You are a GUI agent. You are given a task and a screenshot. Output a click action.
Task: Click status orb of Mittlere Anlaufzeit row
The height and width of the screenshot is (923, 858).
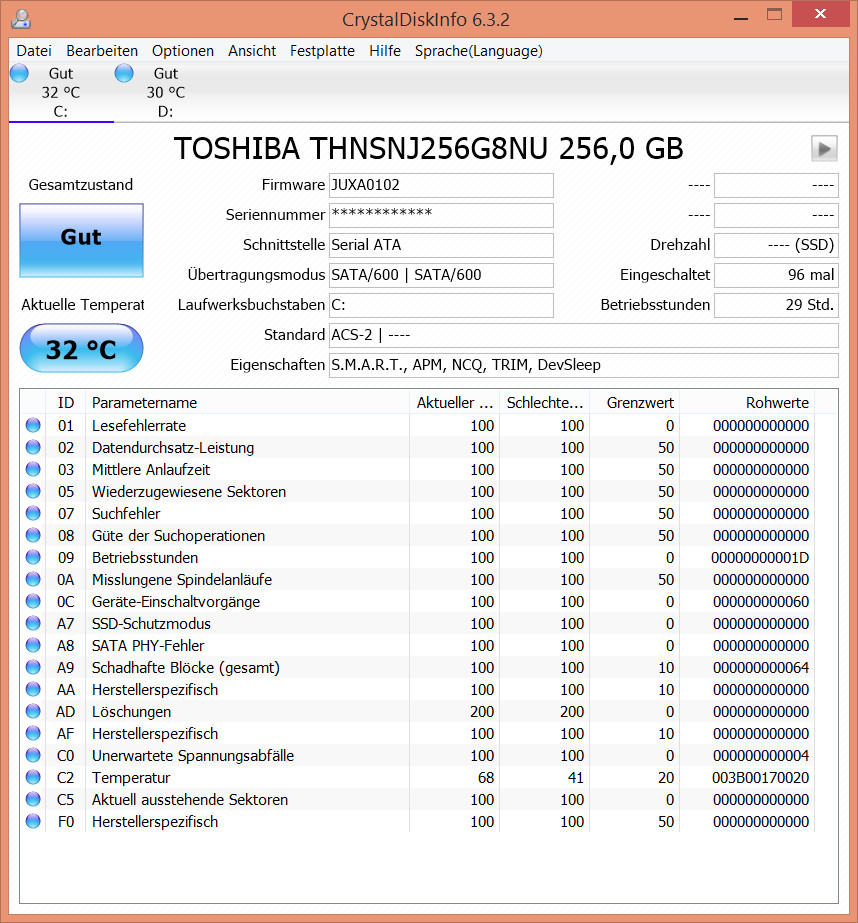click(33, 469)
